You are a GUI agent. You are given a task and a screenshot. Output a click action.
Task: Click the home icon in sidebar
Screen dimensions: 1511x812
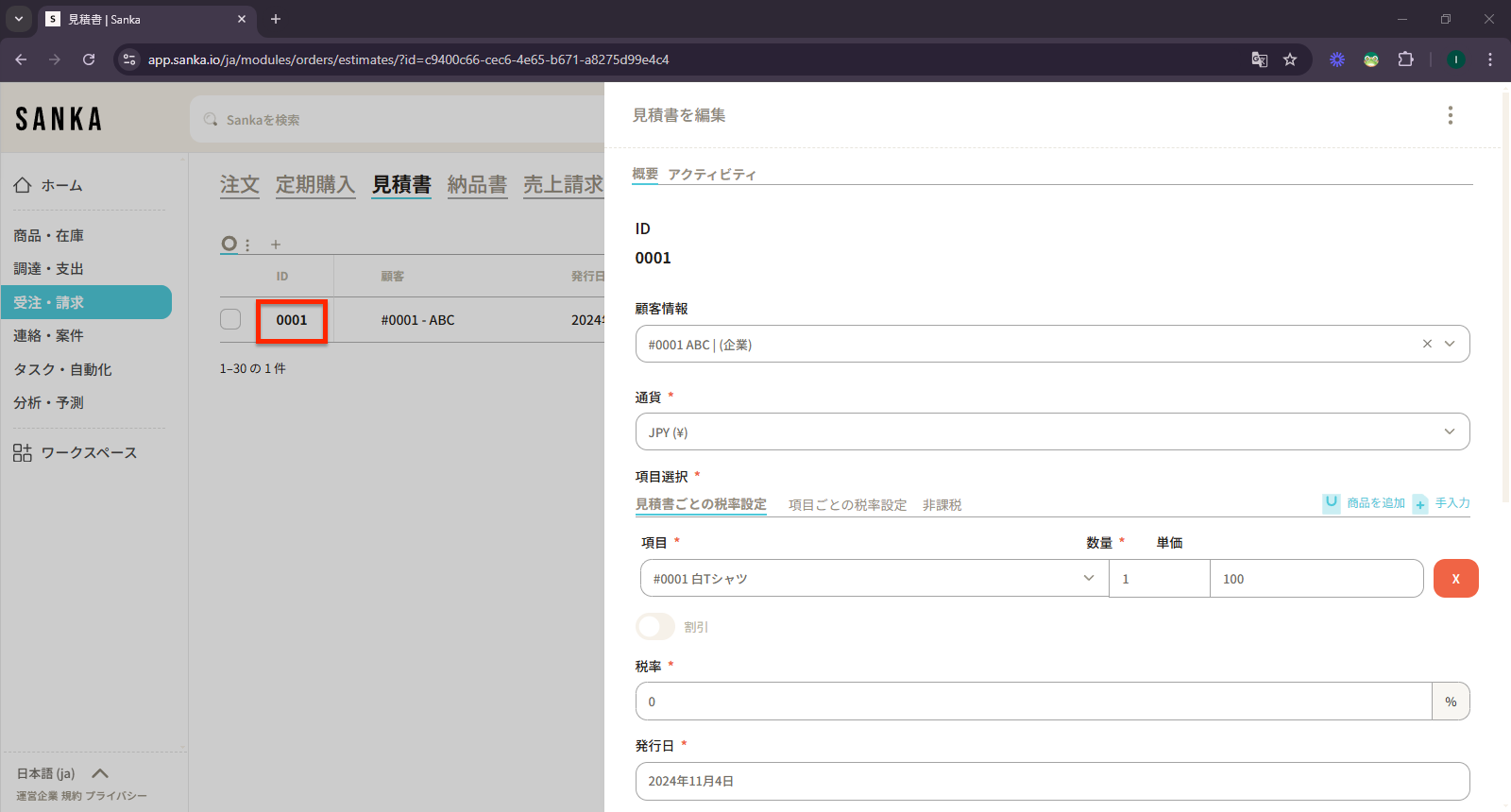click(x=23, y=185)
